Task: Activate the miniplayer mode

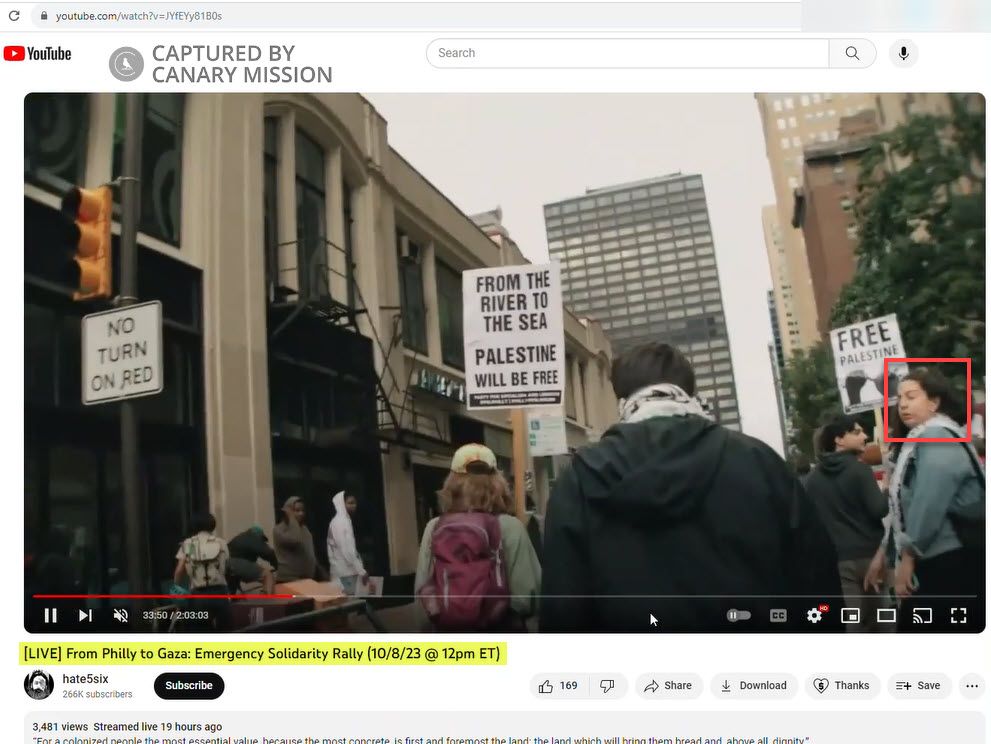Action: pyautogui.click(x=850, y=615)
